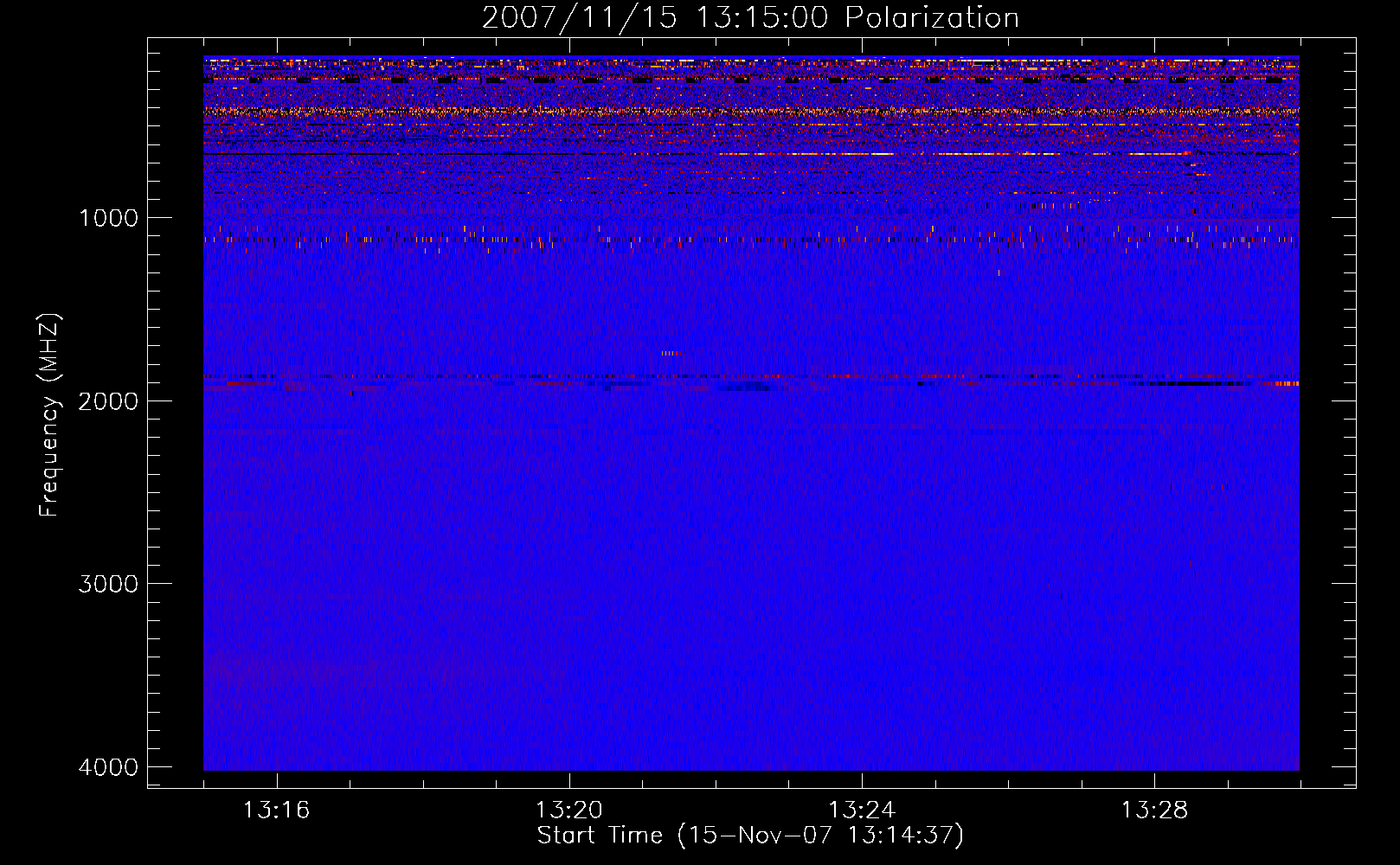Click the '13:16' time tick label
The image size is (1400, 865).
[x=276, y=811]
